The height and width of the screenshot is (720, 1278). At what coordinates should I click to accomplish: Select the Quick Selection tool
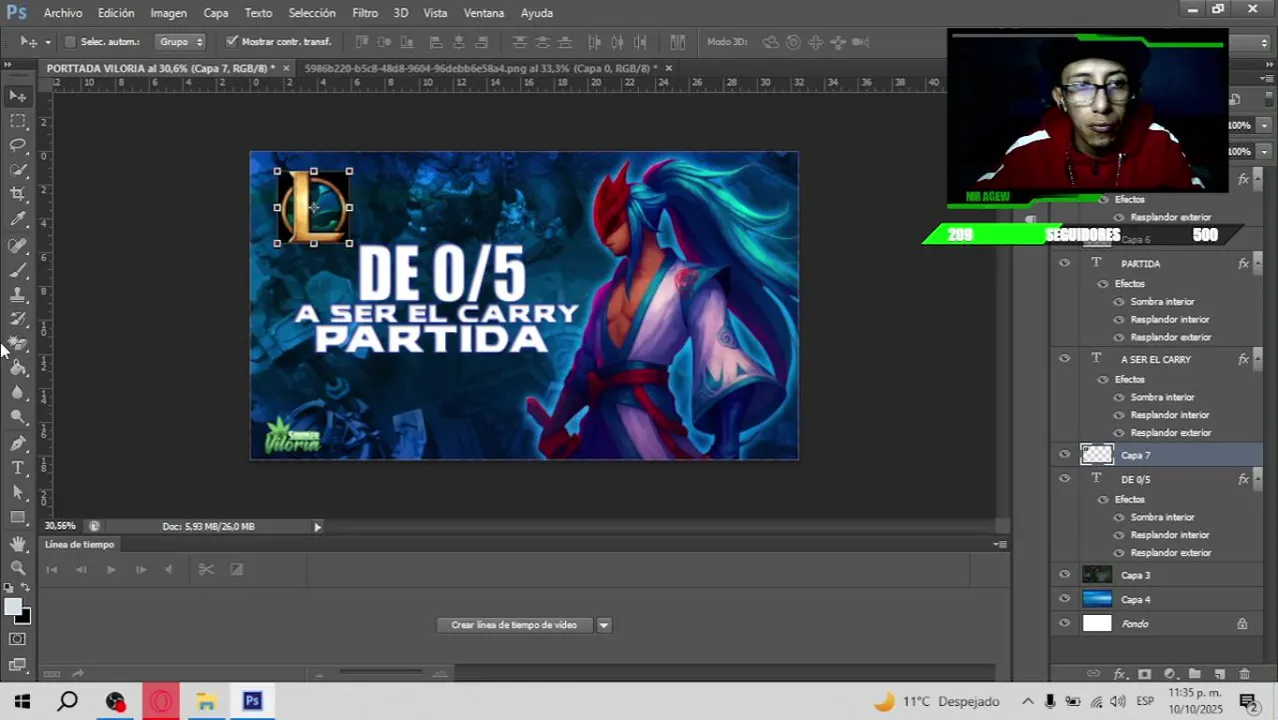pos(18,170)
